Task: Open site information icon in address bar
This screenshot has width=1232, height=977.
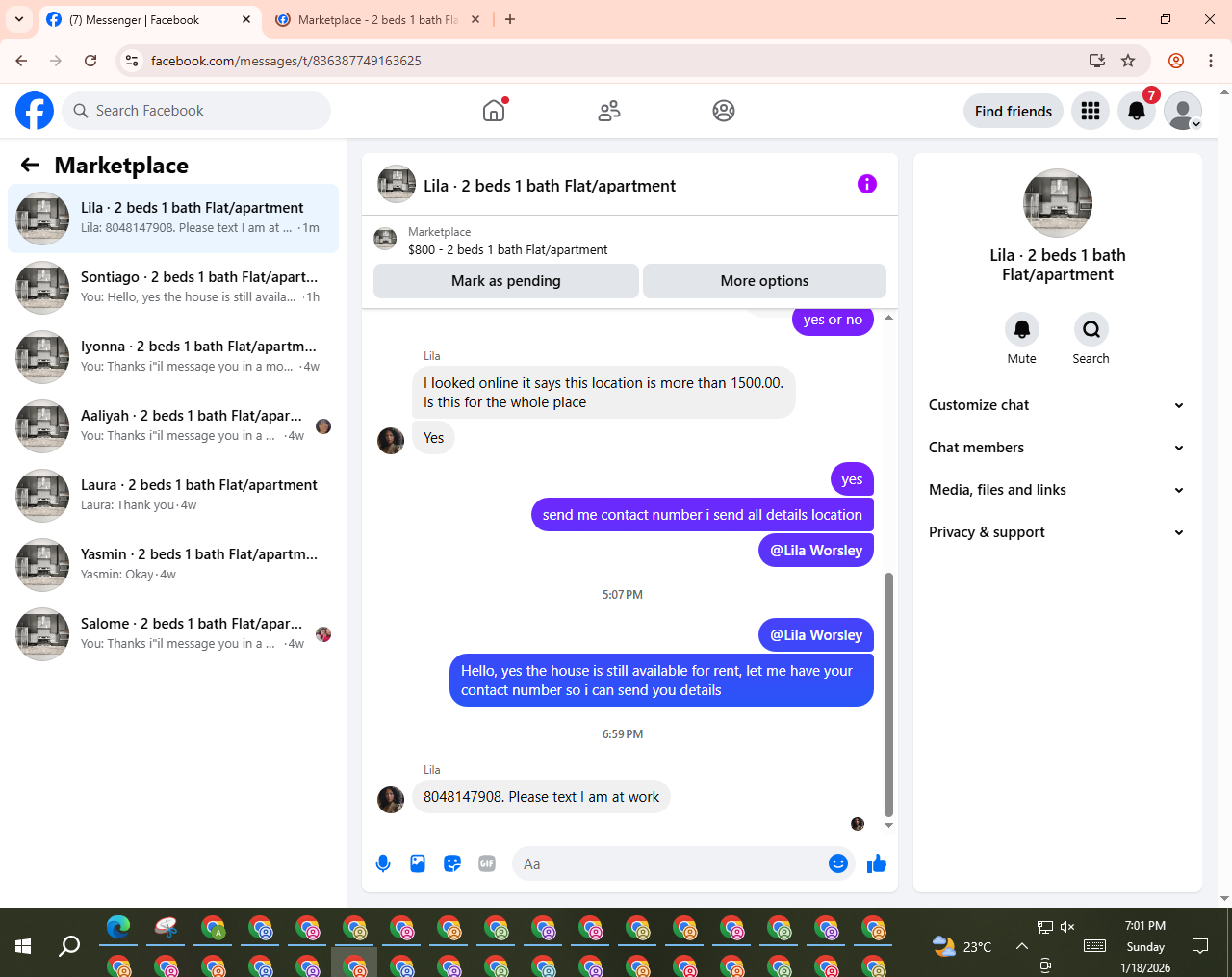Action: 133,61
